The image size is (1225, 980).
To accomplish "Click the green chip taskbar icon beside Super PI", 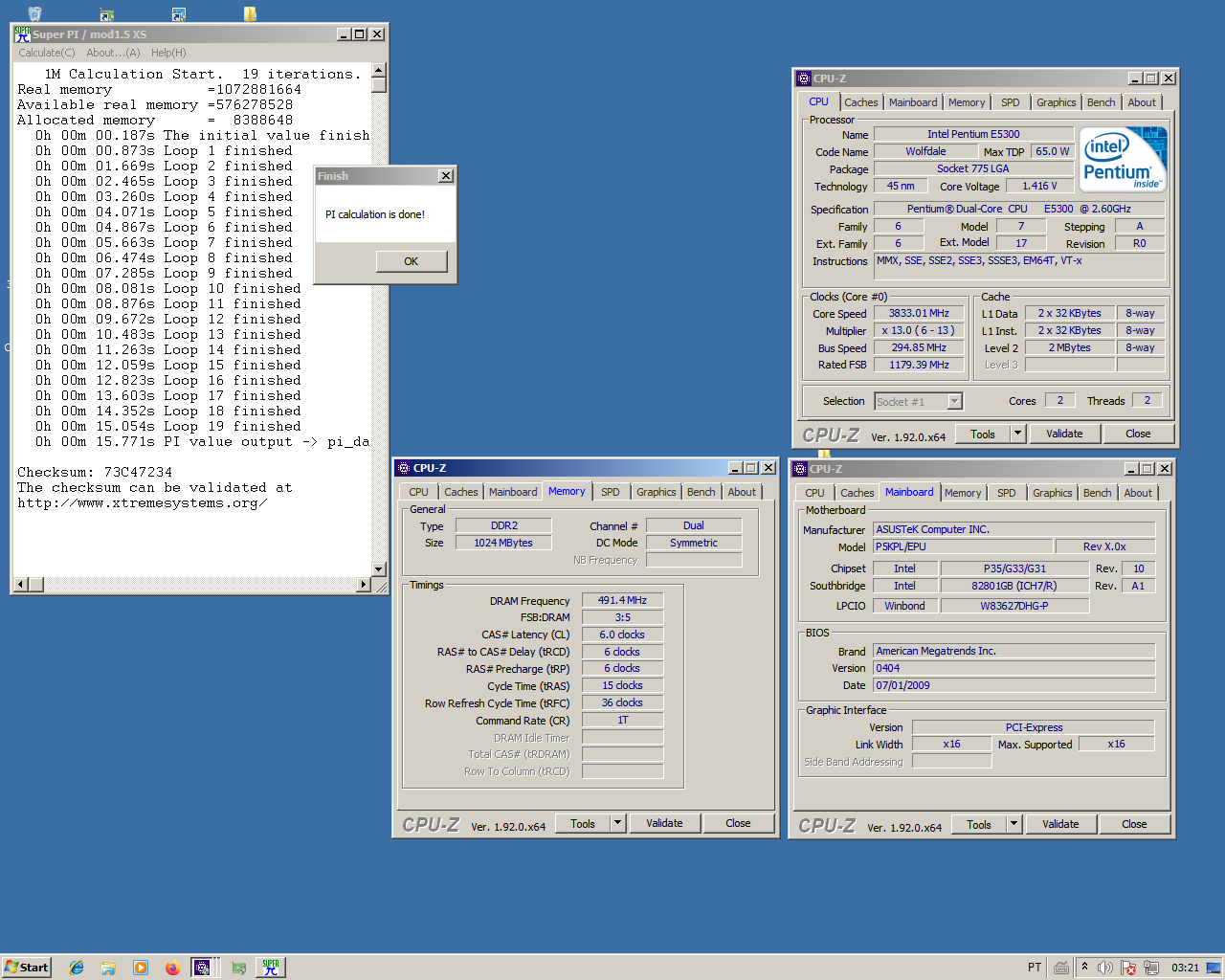I will 239,968.
